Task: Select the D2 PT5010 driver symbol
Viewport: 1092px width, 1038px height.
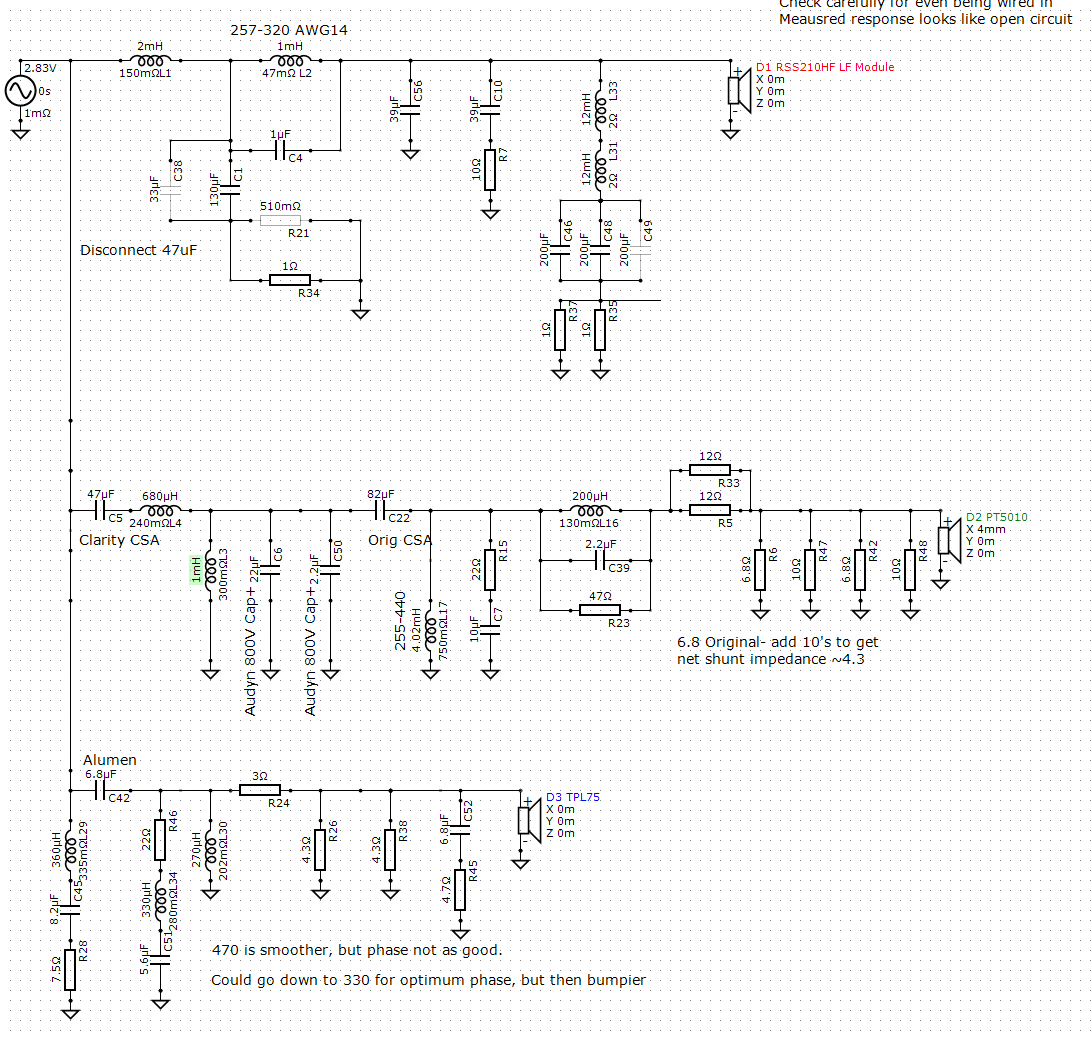Action: [x=949, y=541]
